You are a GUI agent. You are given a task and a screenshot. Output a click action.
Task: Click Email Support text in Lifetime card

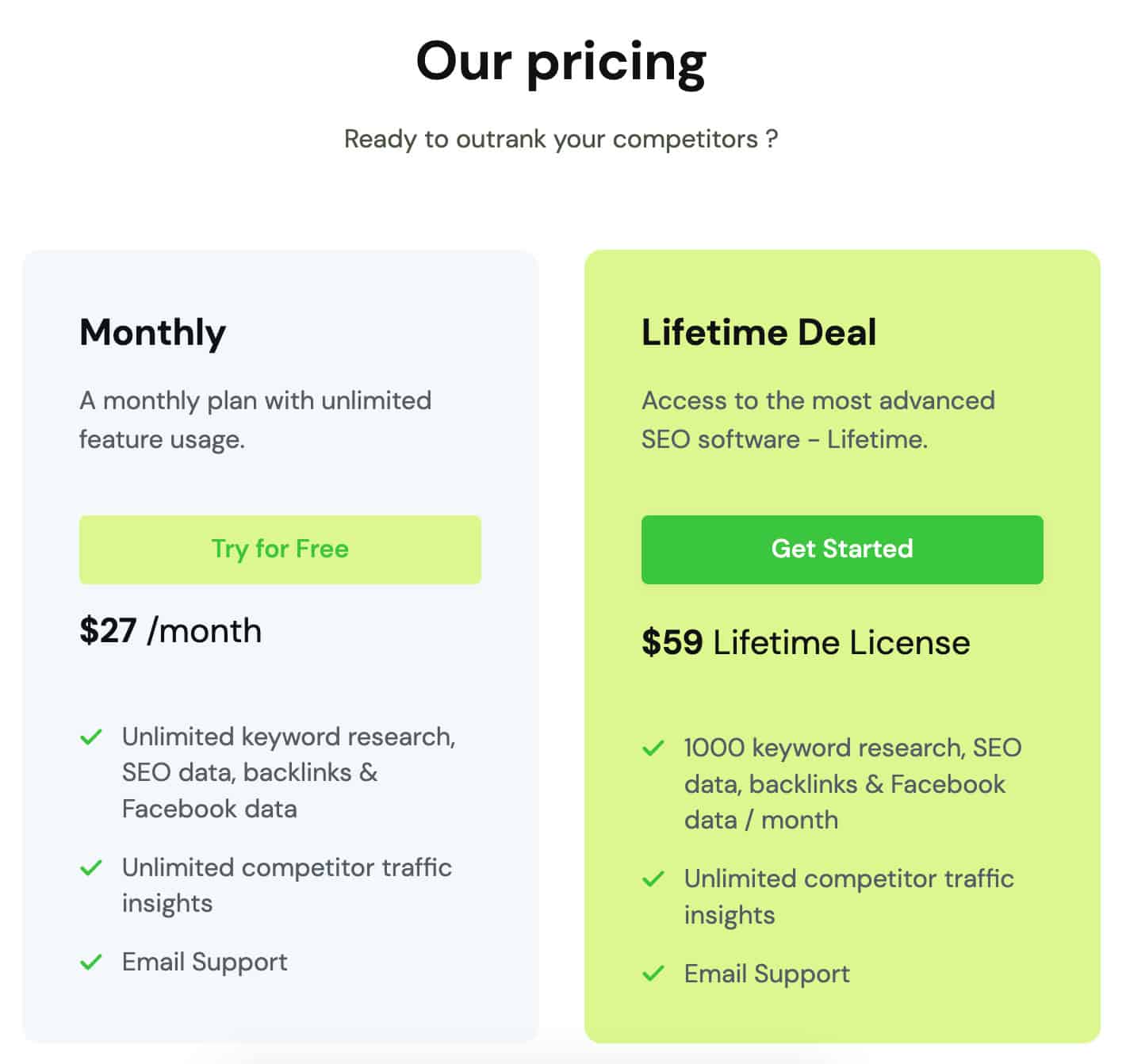767,974
